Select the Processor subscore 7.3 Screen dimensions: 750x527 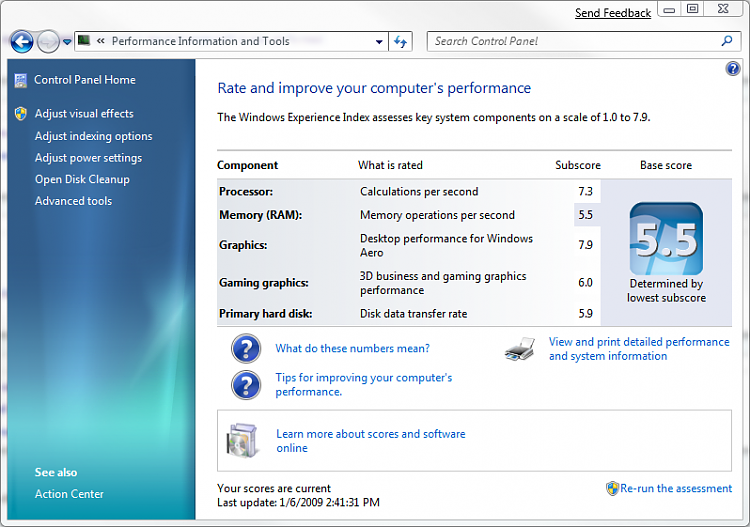[x=585, y=192]
